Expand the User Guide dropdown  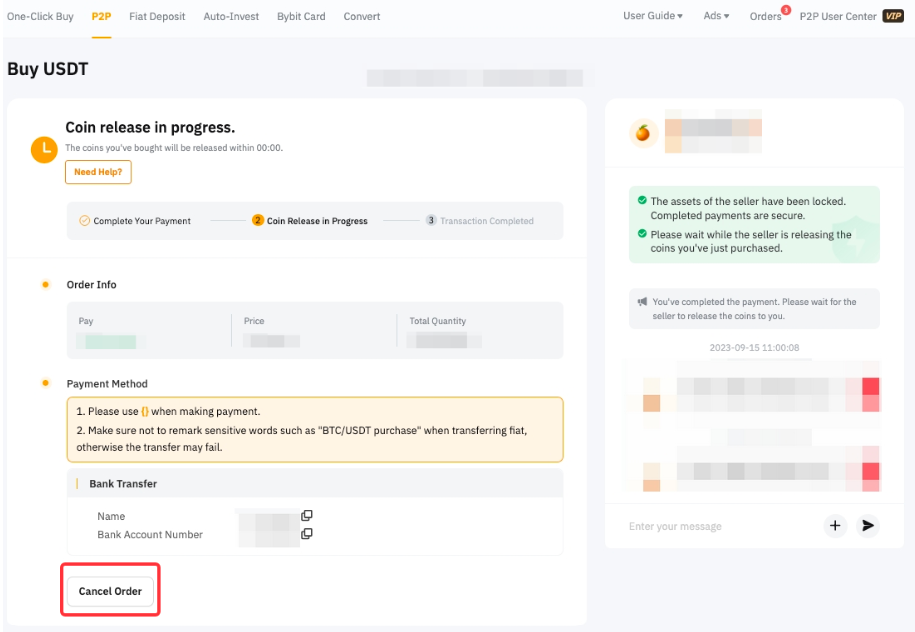[x=652, y=16]
